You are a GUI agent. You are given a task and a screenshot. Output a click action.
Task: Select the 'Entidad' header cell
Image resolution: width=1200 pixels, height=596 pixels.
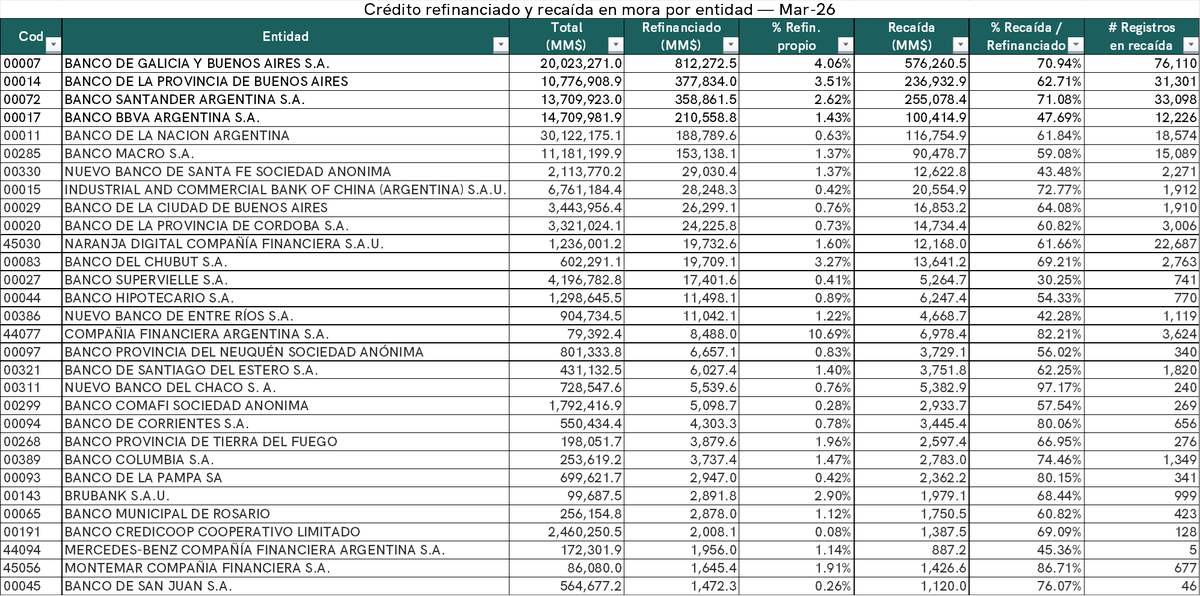click(286, 36)
